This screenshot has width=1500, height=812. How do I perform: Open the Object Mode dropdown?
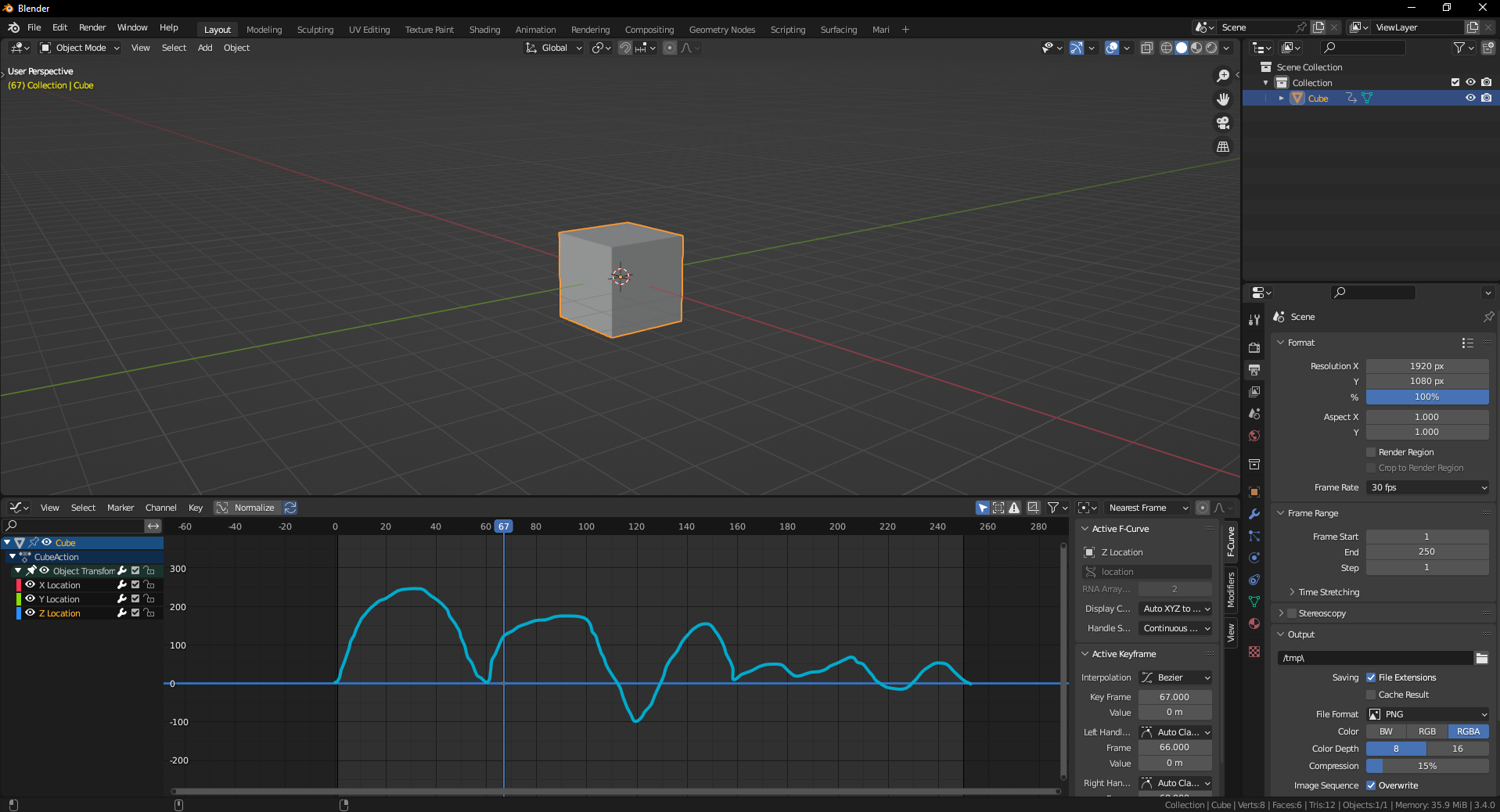point(80,48)
